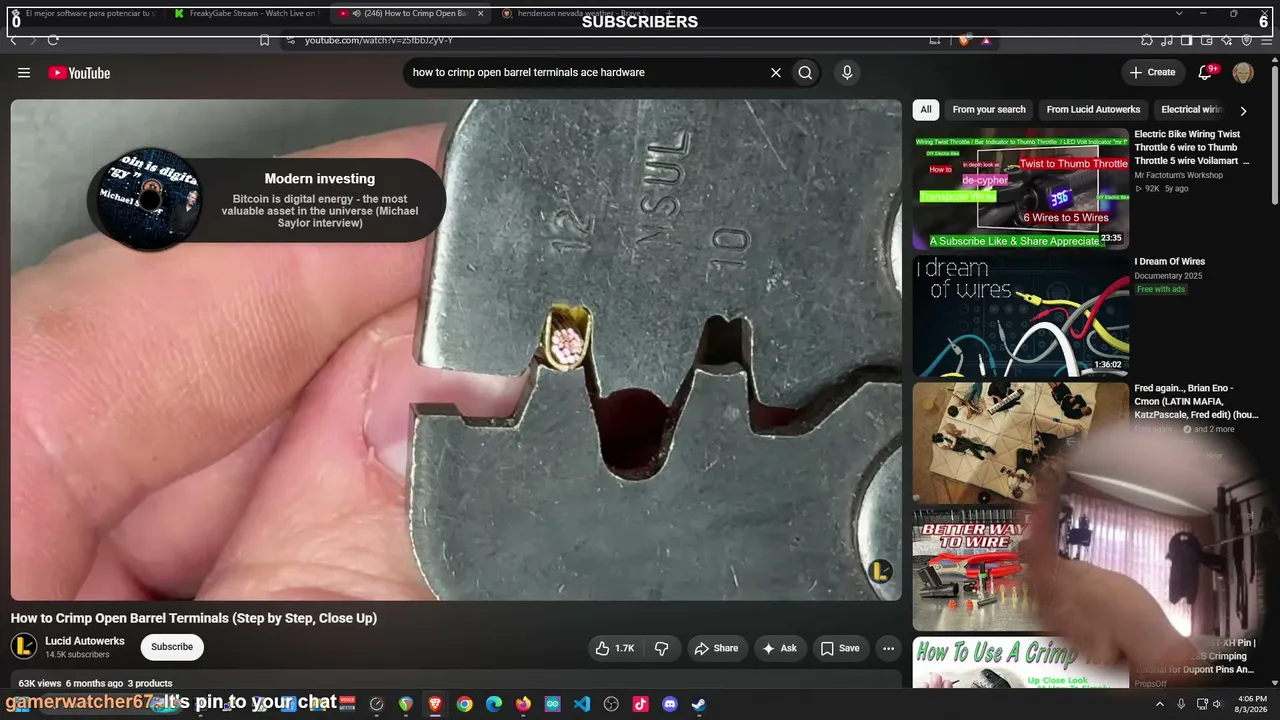Expand more filter chips with right arrow
Viewport: 1280px width, 720px height.
1243,111
